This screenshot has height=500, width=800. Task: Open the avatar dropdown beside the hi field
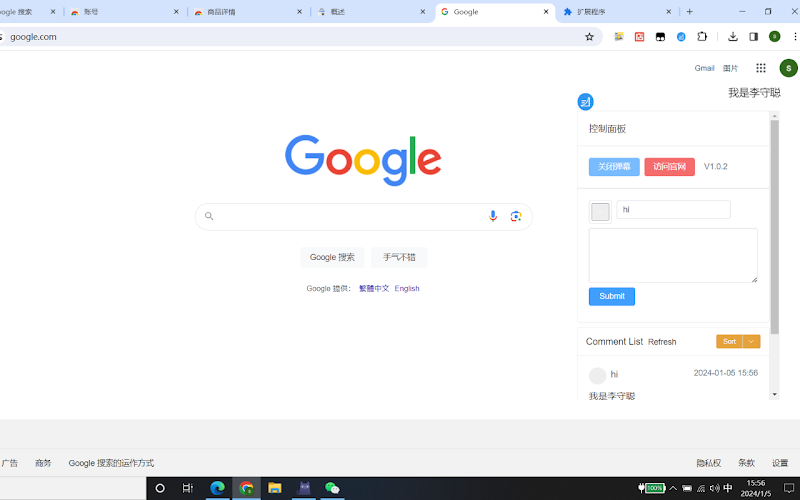tap(600, 212)
